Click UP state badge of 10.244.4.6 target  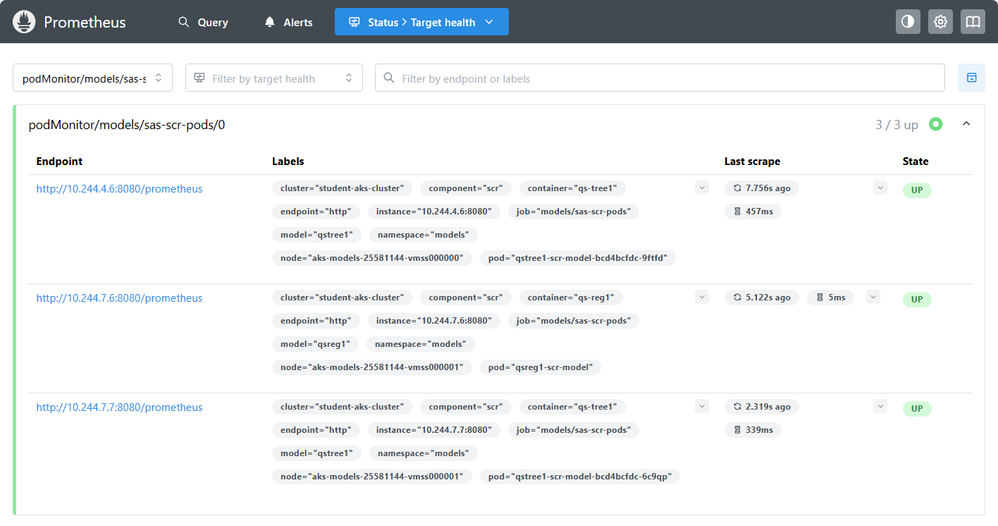tap(917, 190)
